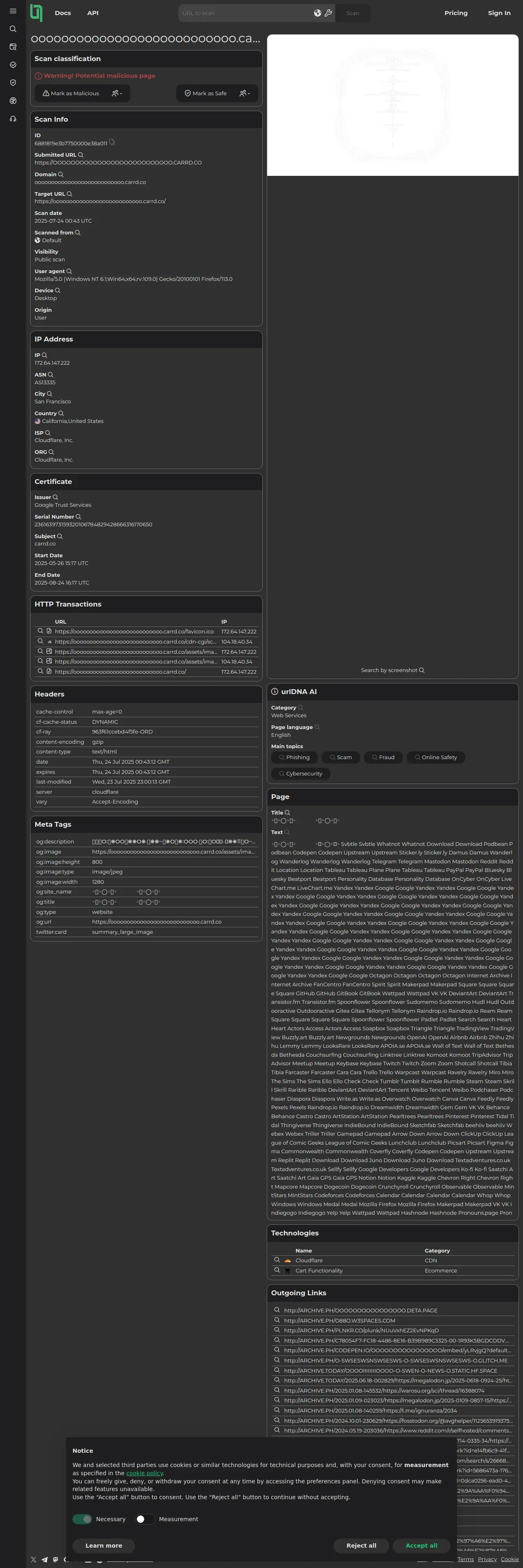Toggle the Measurement cookie switch

(x=144, y=1519)
